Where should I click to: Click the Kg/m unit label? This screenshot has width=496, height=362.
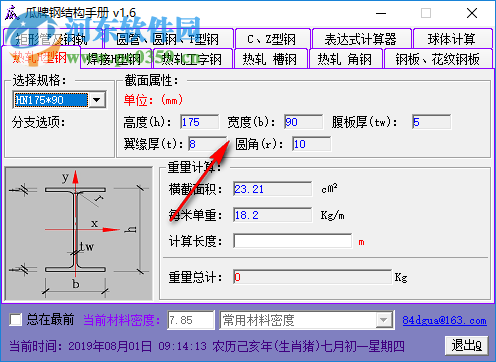pos(332,215)
